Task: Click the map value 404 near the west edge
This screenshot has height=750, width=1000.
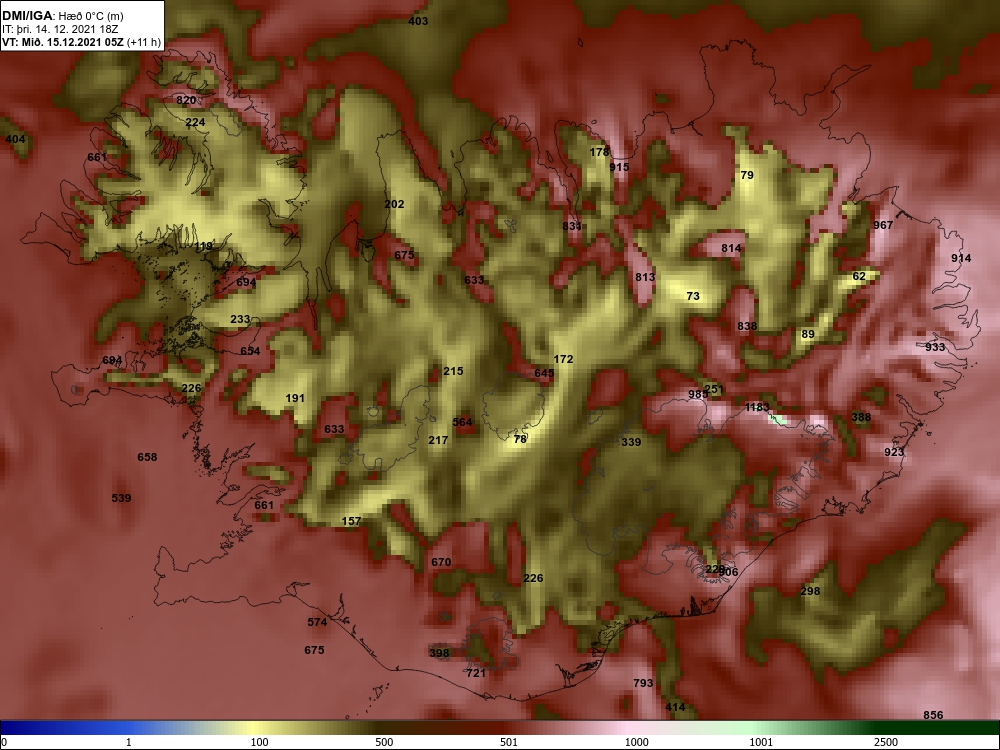Action: pyautogui.click(x=15, y=139)
